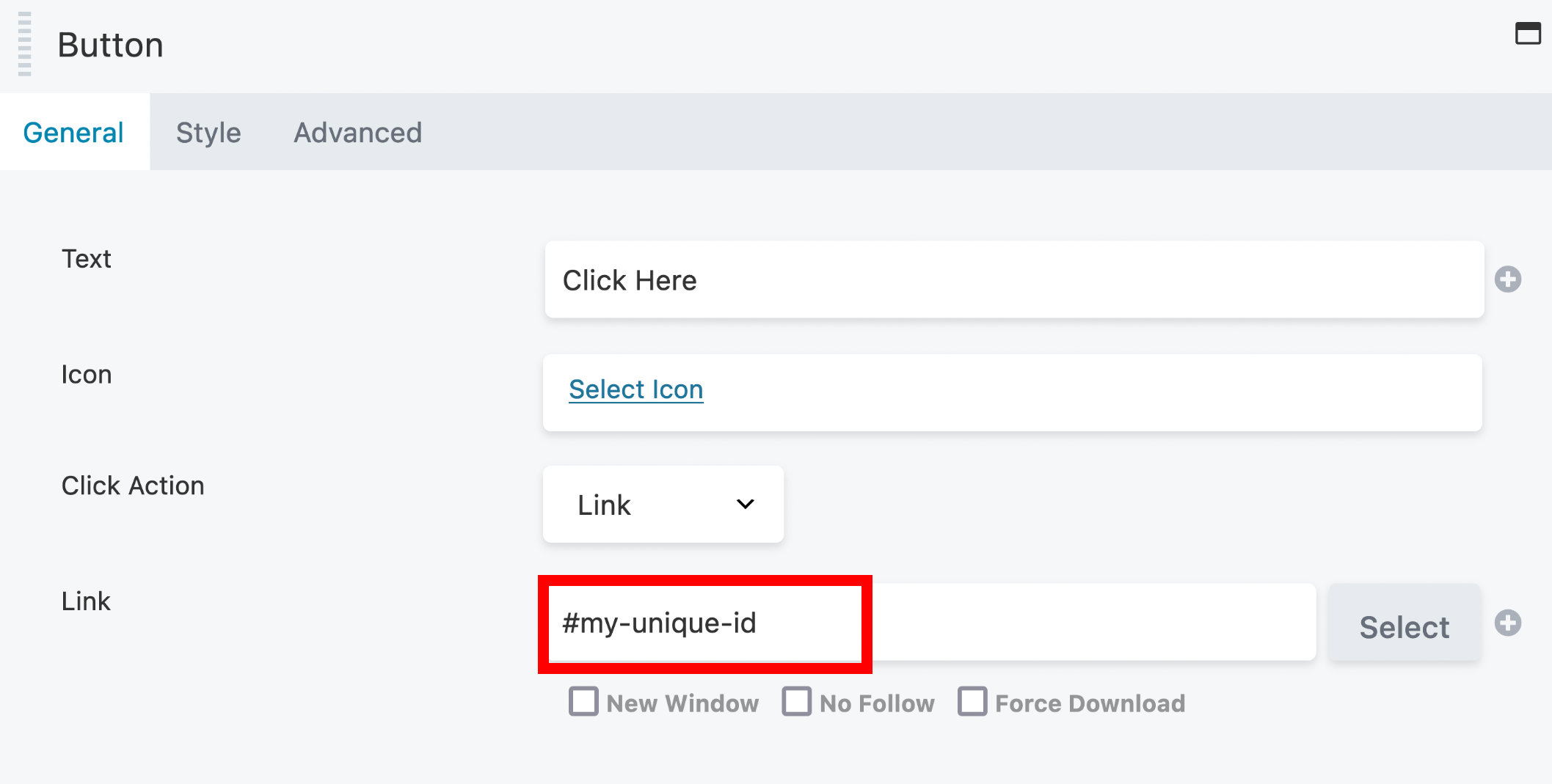Open the Click Action dropdown
Image resolution: width=1552 pixels, height=784 pixels.
[x=663, y=505]
